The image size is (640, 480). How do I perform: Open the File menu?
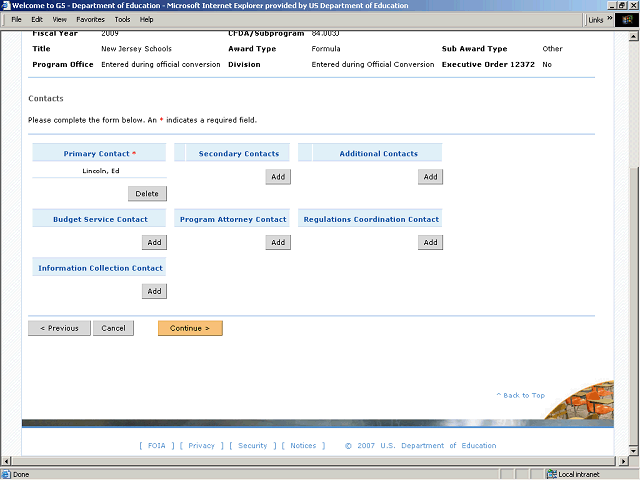pos(16,19)
